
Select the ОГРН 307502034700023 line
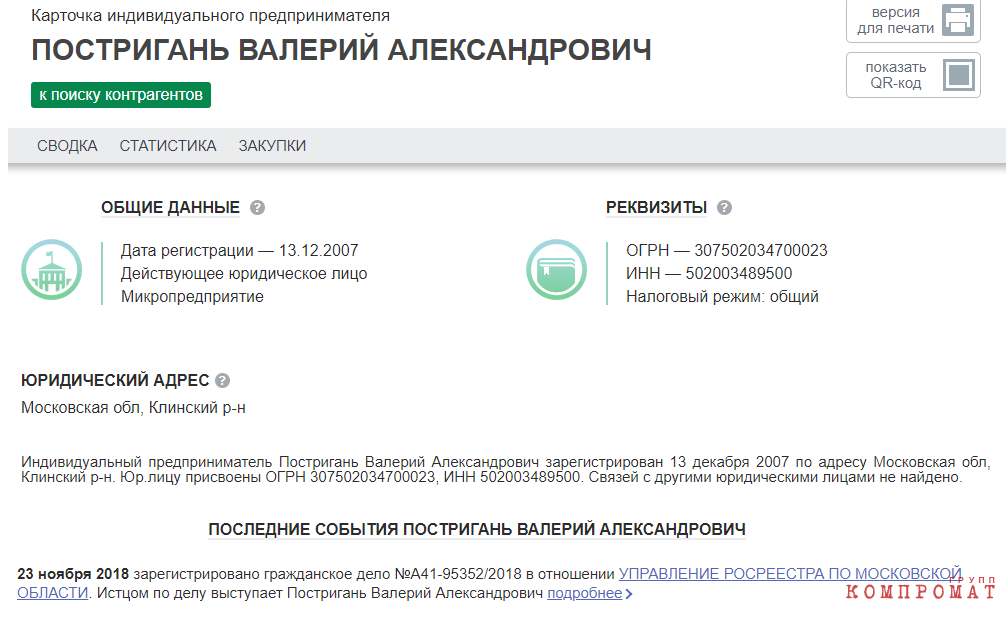coord(727,250)
